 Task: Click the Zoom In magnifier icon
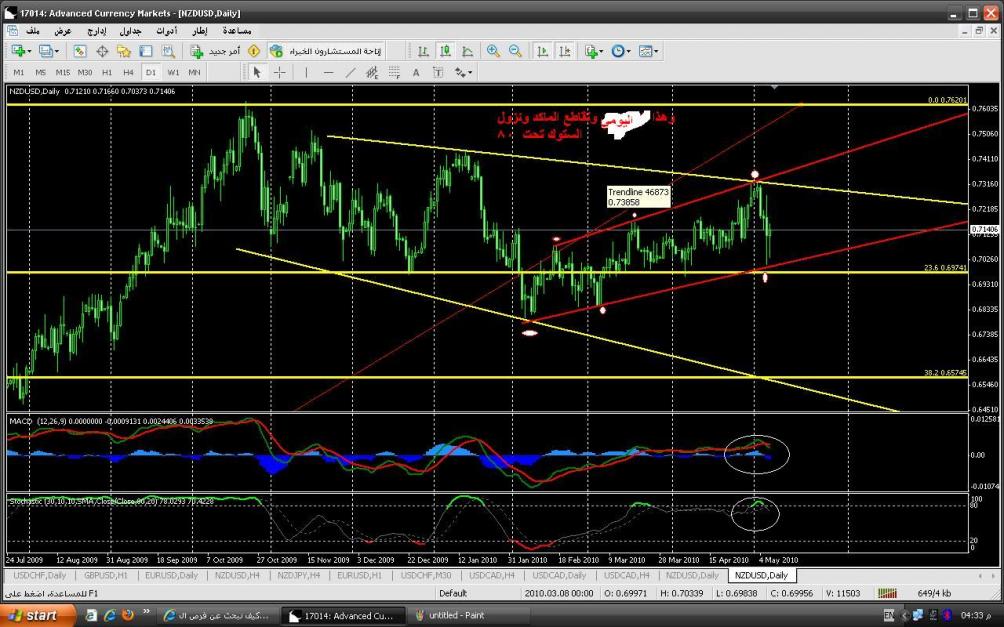pyautogui.click(x=493, y=51)
